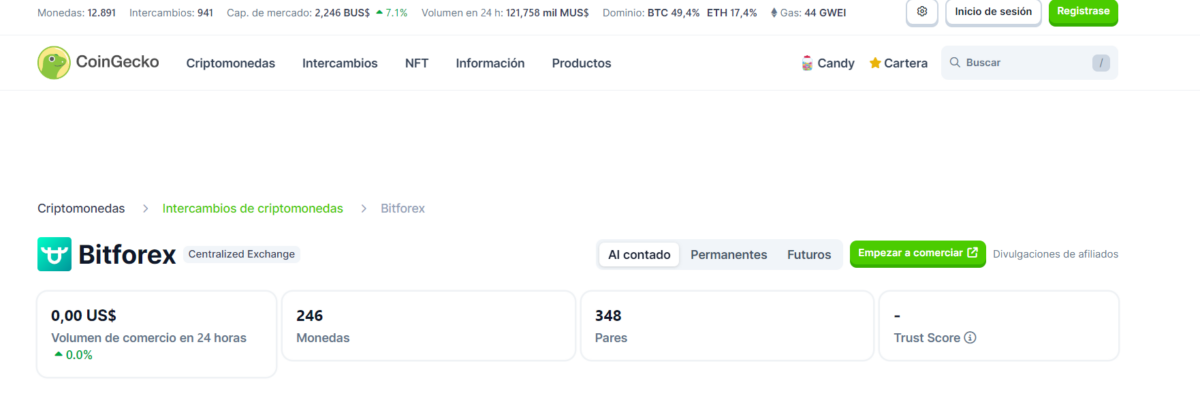Click the Cartera star icon
This screenshot has width=1200, height=400.
[x=875, y=63]
